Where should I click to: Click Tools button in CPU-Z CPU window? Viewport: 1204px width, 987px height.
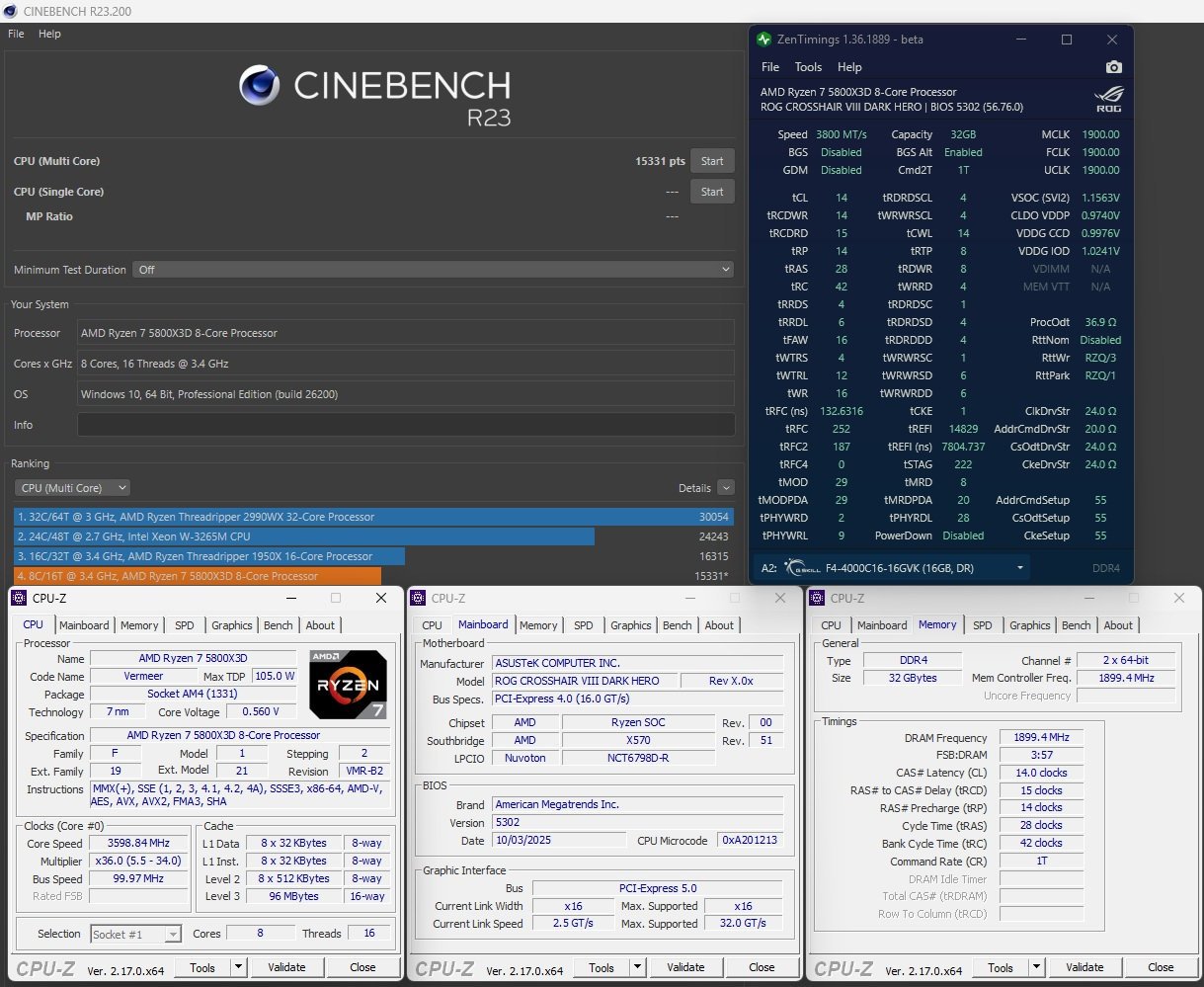coord(202,967)
